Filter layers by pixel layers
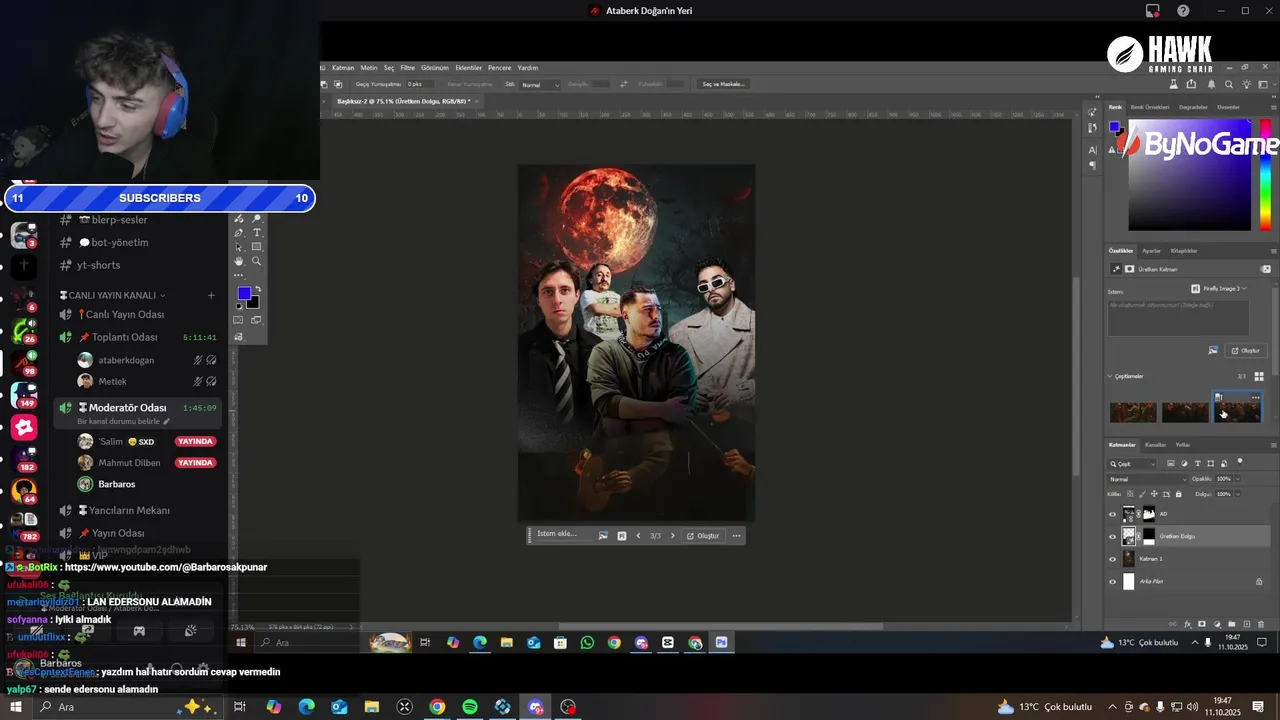Image resolution: width=1280 pixels, height=720 pixels. [1172, 464]
